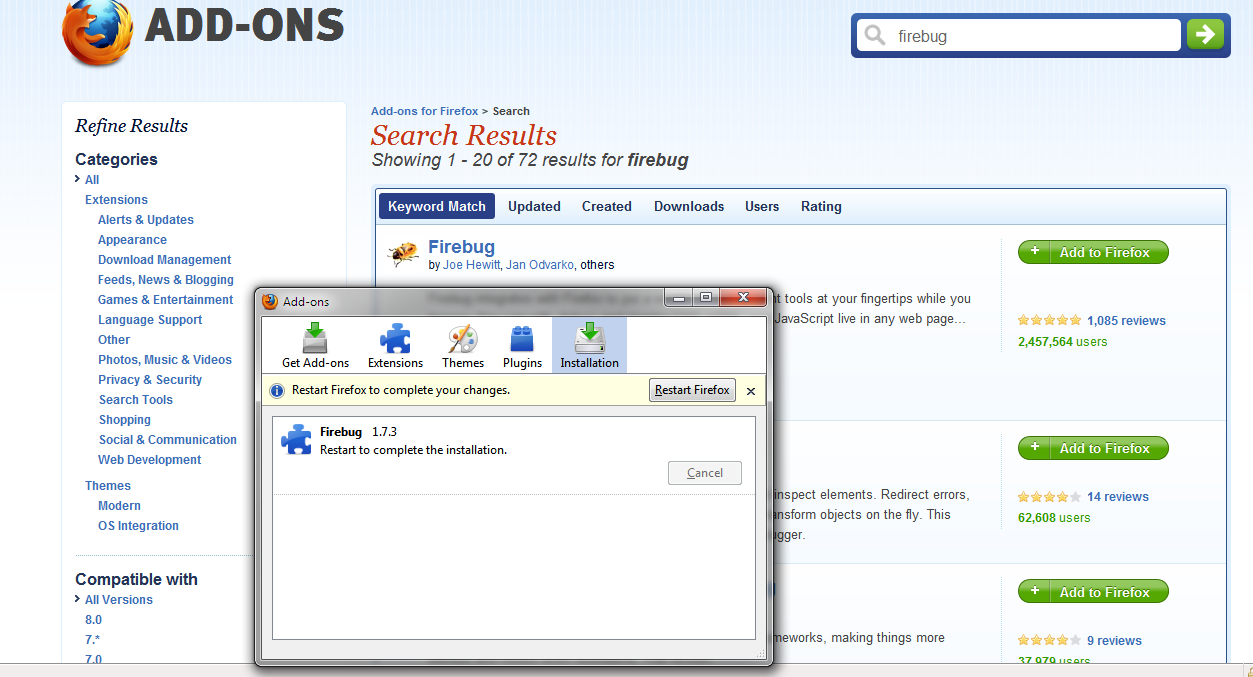The width and height of the screenshot is (1253, 677).
Task: Filter by Photos, Music & Videos
Action: pos(165,360)
